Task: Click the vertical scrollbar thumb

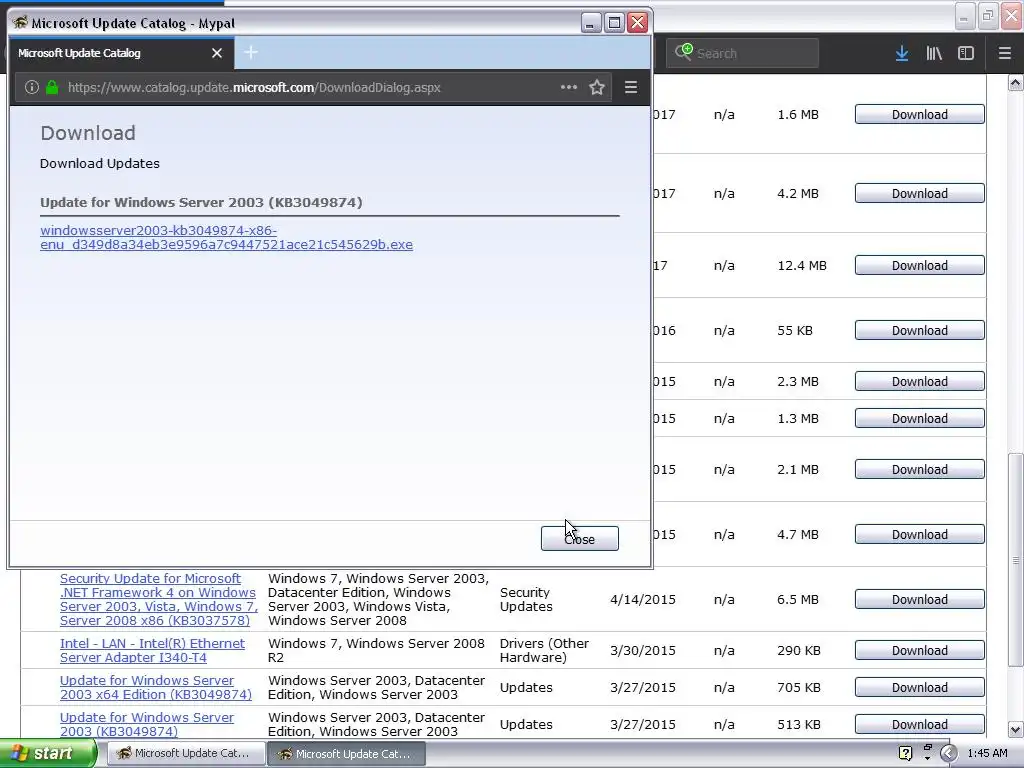Action: click(1015, 560)
